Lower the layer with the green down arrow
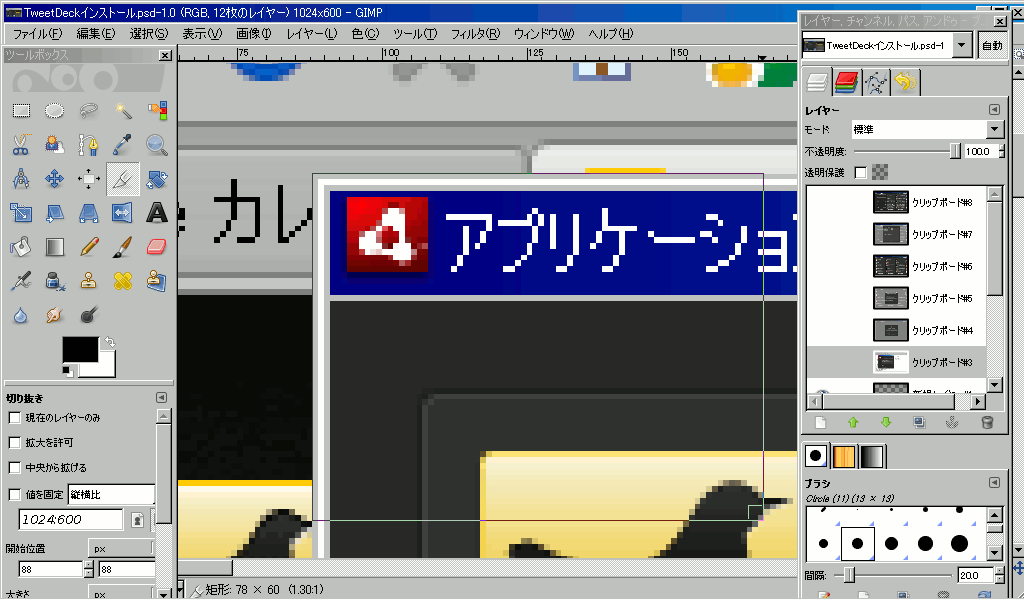The image size is (1024, 600). (886, 422)
